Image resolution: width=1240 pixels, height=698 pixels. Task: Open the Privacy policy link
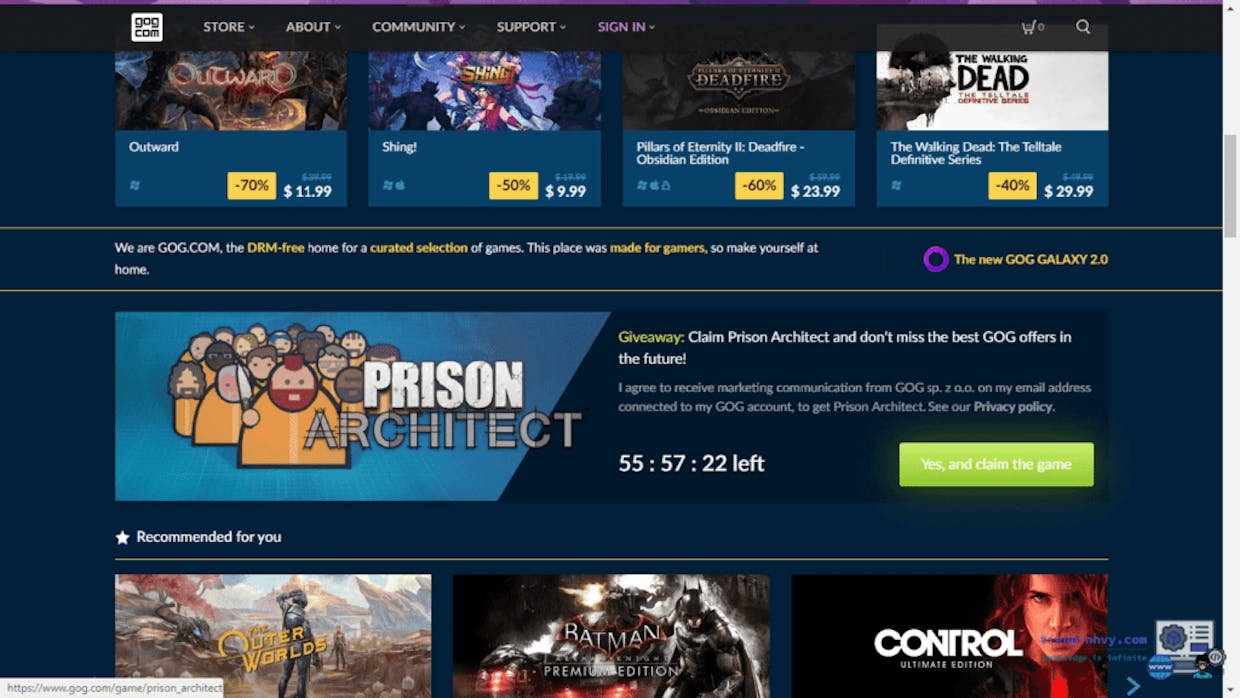point(1014,407)
